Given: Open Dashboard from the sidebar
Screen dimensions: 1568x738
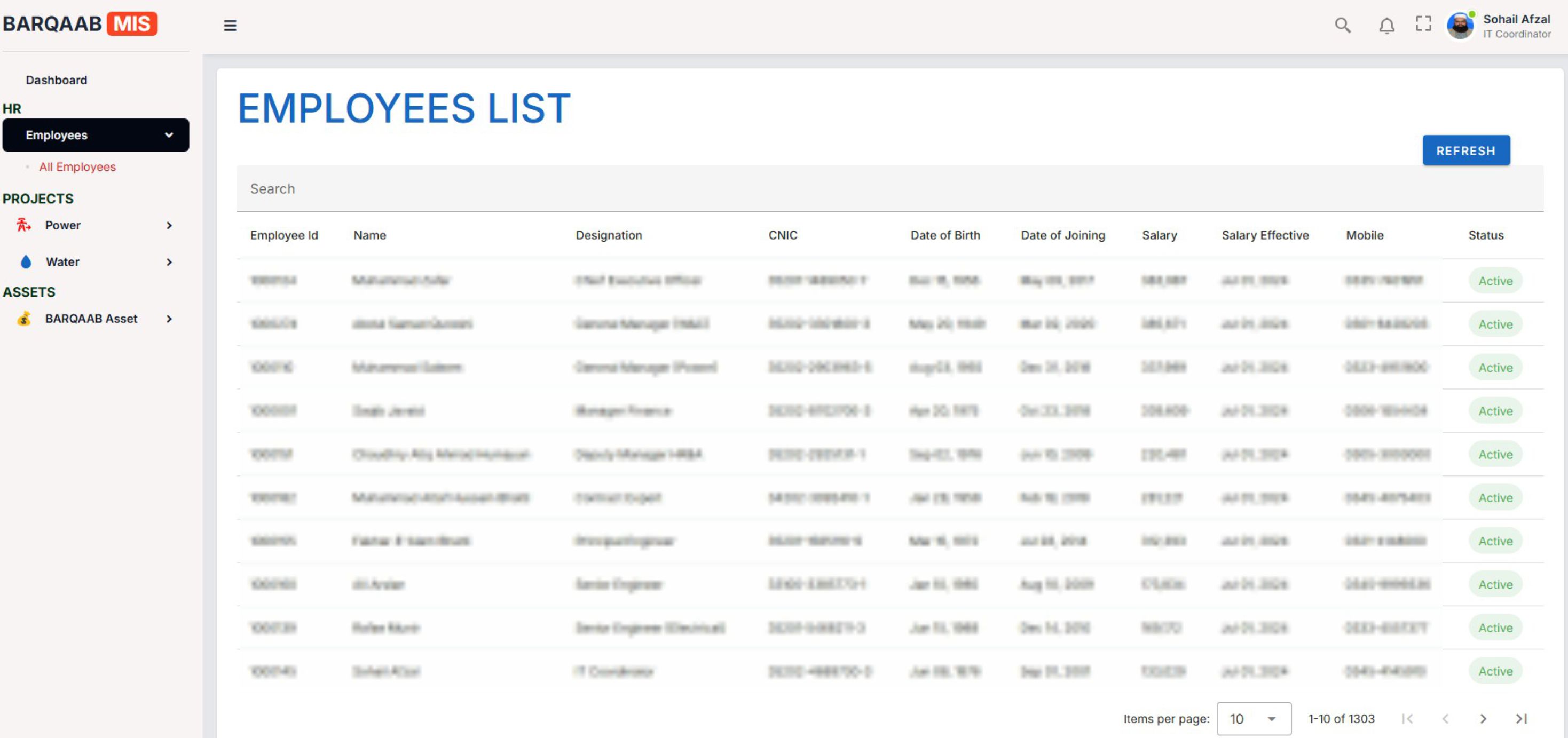Looking at the screenshot, I should tap(56, 80).
